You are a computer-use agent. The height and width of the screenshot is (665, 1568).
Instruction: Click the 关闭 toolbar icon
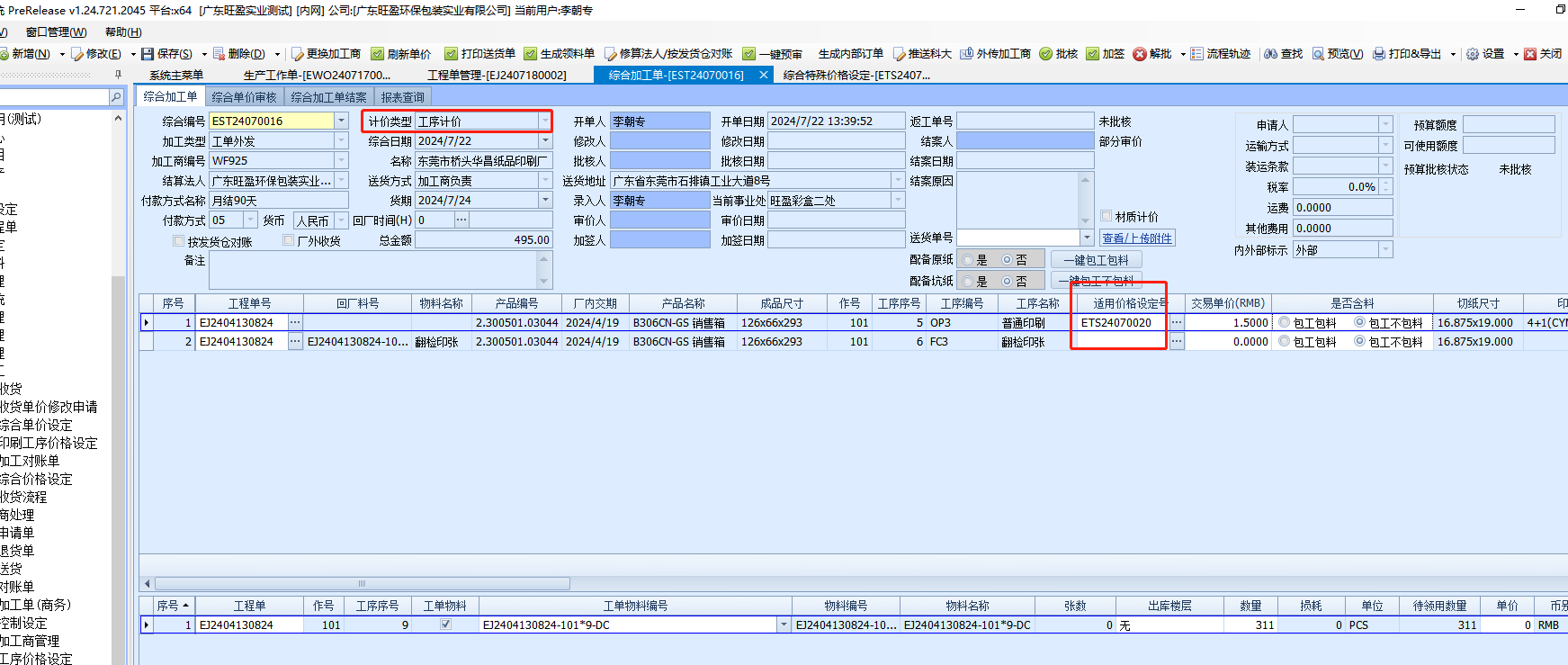point(1530,54)
